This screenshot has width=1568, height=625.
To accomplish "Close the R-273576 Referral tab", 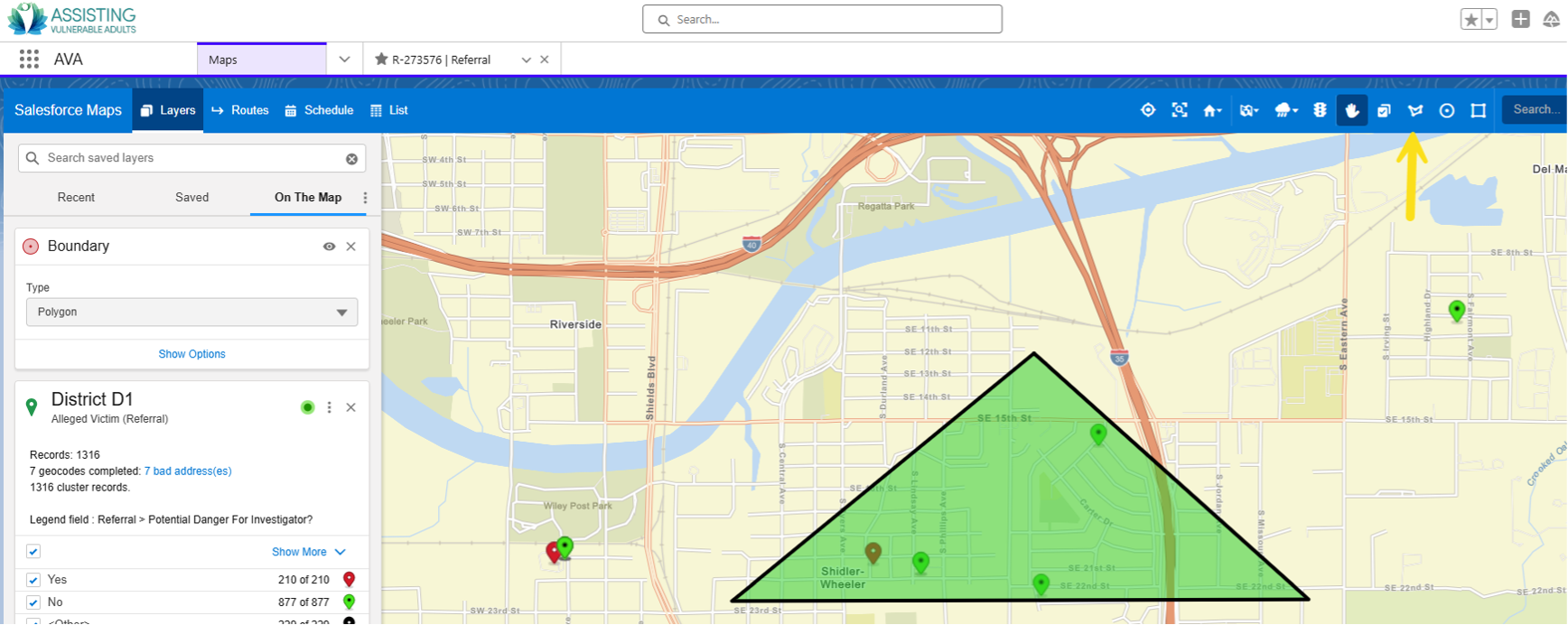I will tap(545, 60).
